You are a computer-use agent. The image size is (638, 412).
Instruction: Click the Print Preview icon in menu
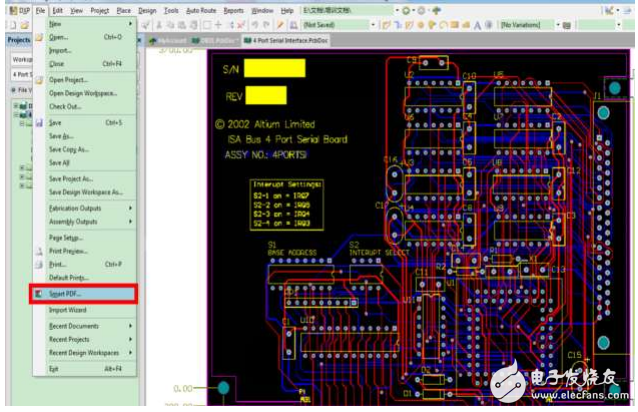[x=39, y=251]
